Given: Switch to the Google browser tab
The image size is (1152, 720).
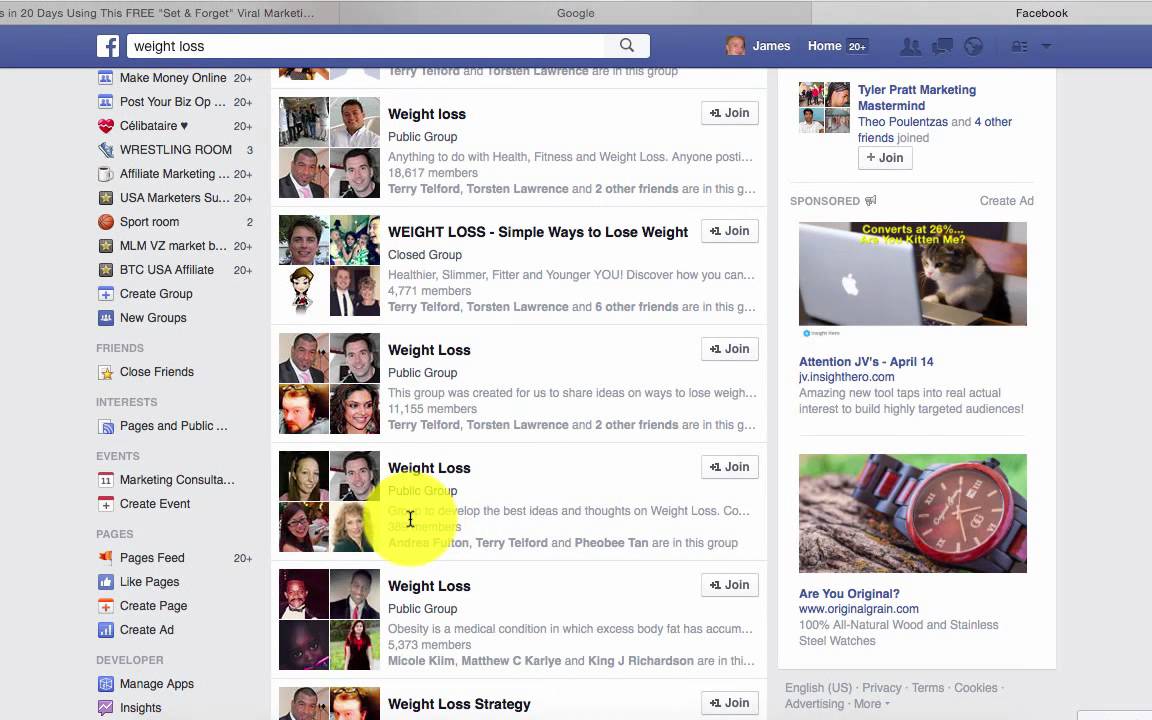Looking at the screenshot, I should tap(575, 12).
